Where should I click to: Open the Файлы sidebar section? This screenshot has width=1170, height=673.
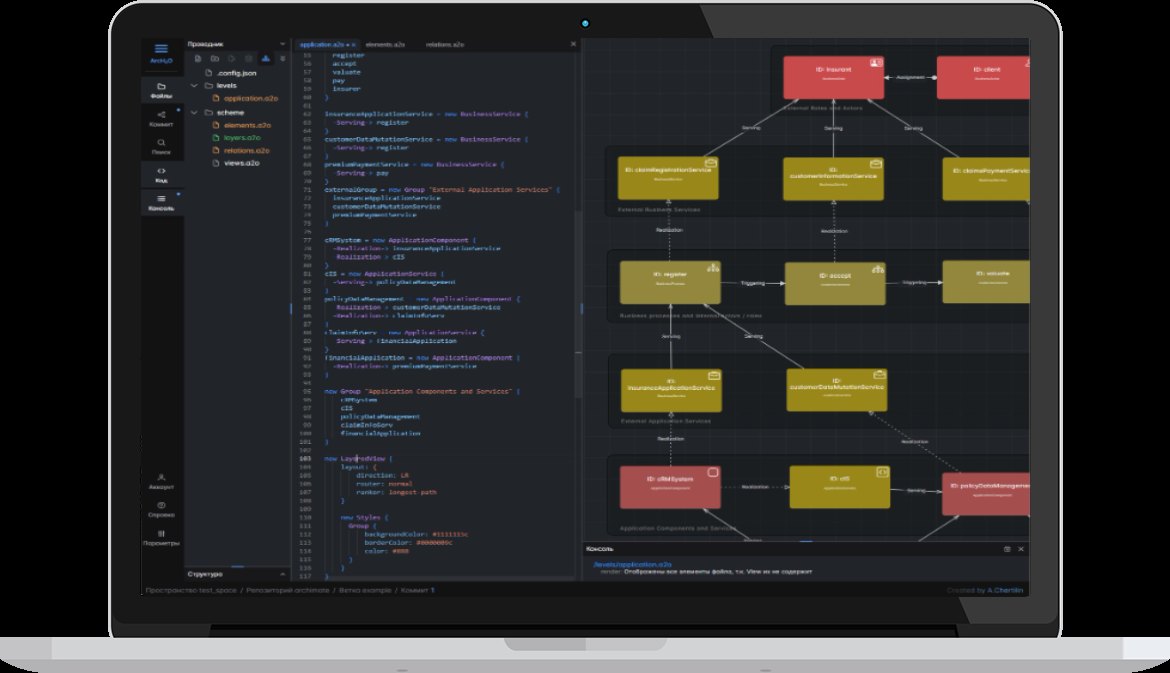(161, 90)
